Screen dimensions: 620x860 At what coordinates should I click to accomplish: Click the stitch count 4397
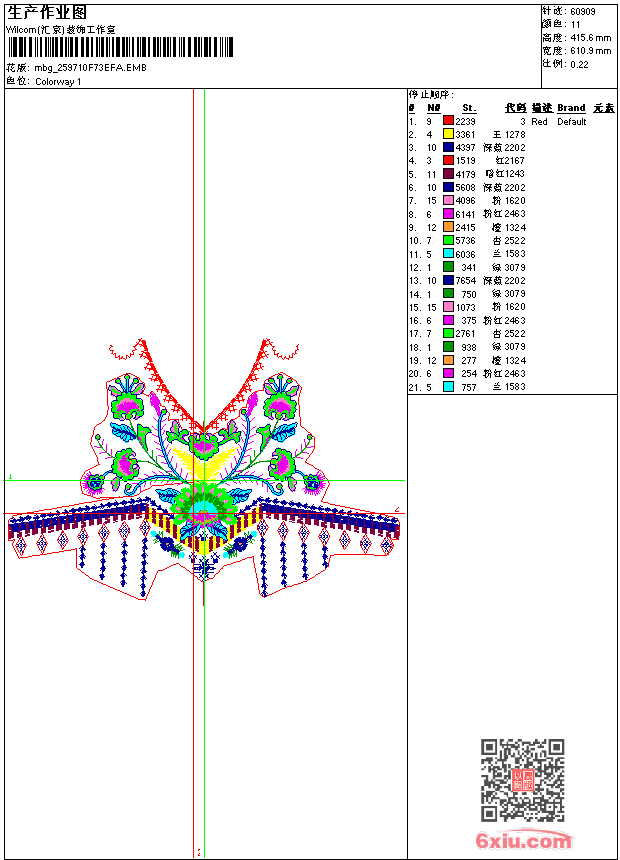coord(465,148)
